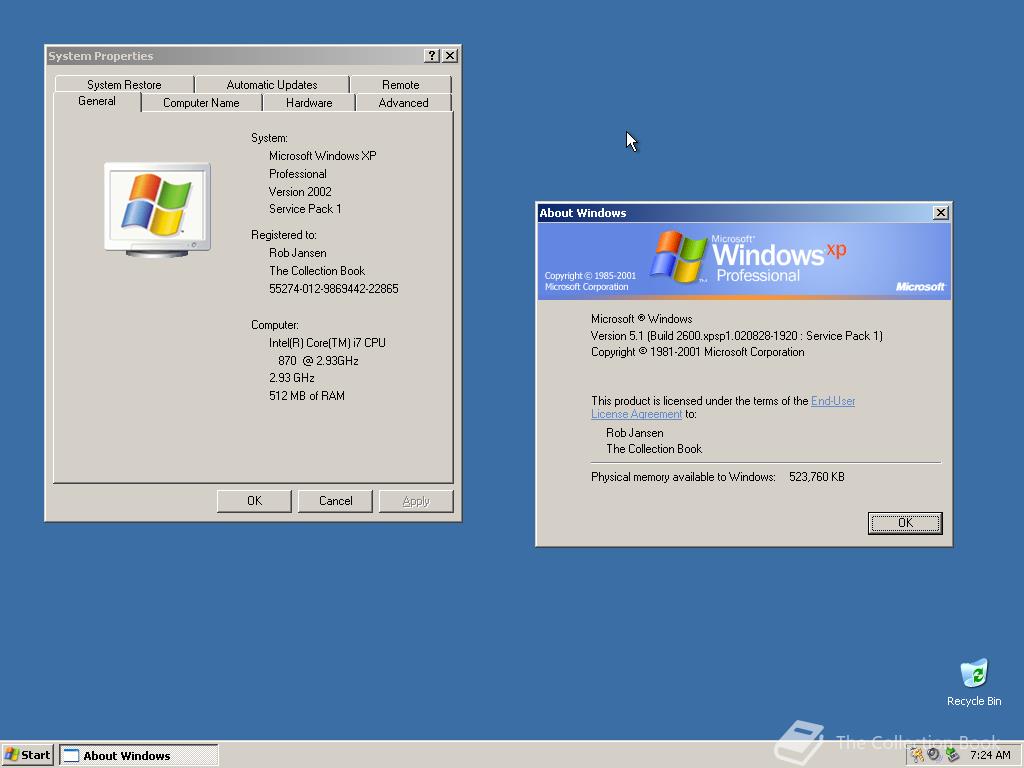Switch to the Remote tab
Screen dimensions: 1024x768
point(400,84)
